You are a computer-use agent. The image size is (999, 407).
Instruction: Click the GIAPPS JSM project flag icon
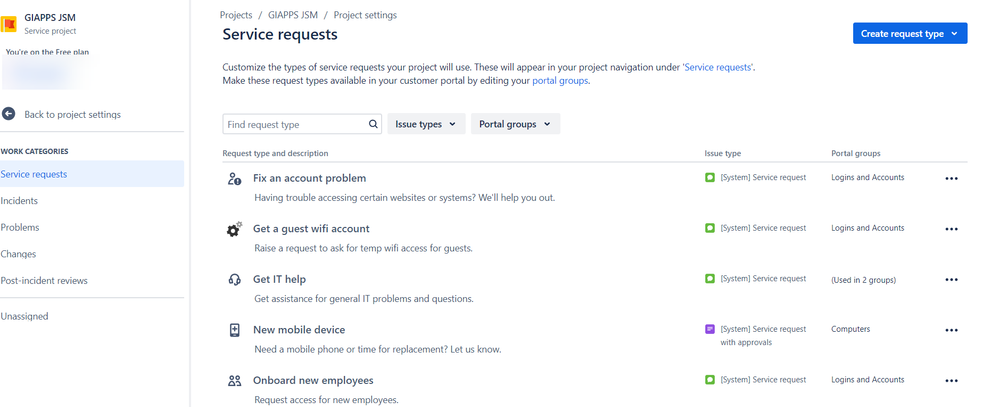pyautogui.click(x=8, y=25)
